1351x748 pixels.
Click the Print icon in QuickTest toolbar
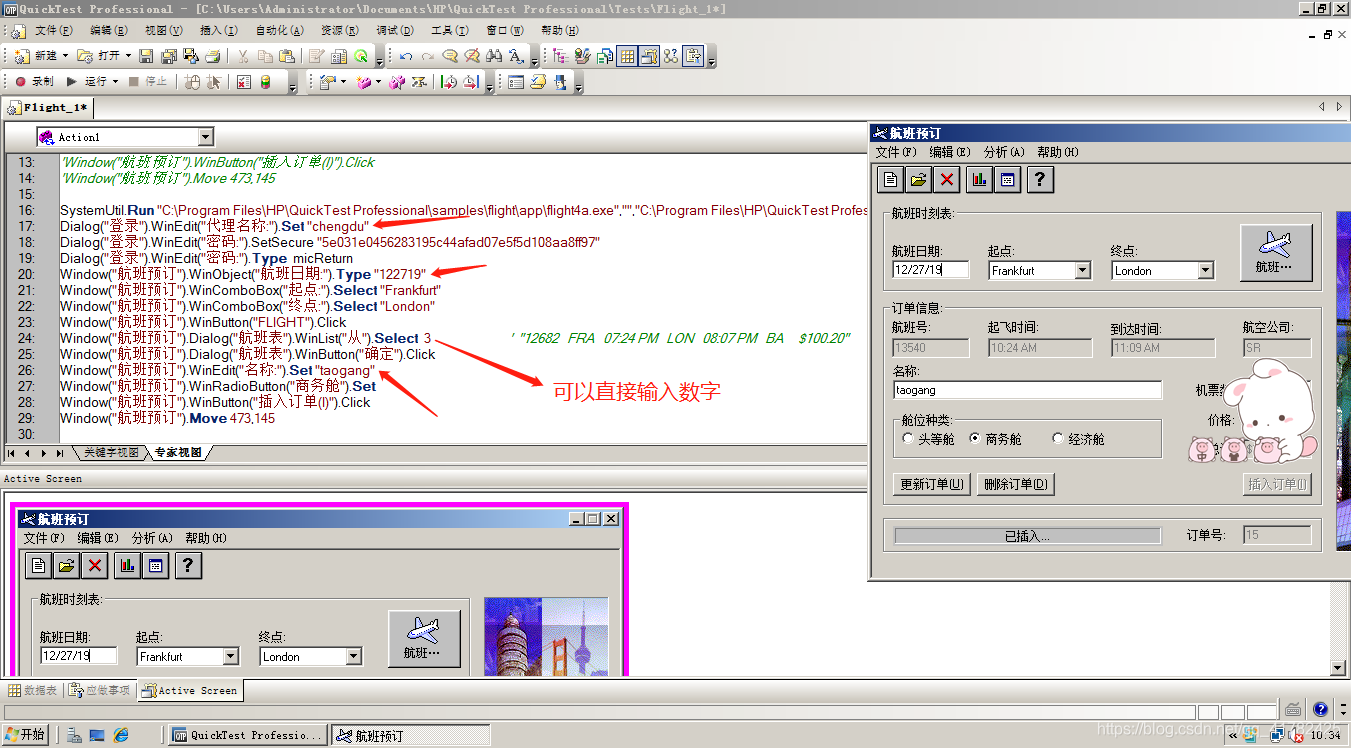213,56
